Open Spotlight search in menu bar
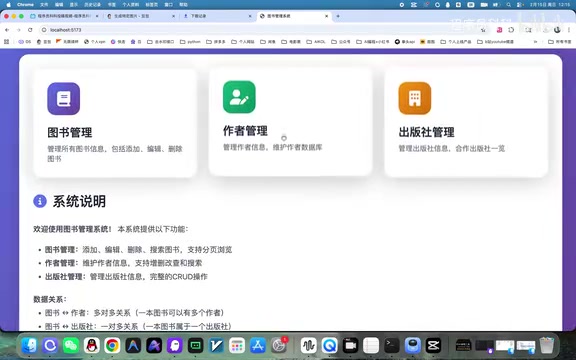This screenshot has width=576, height=360. (508, 5)
